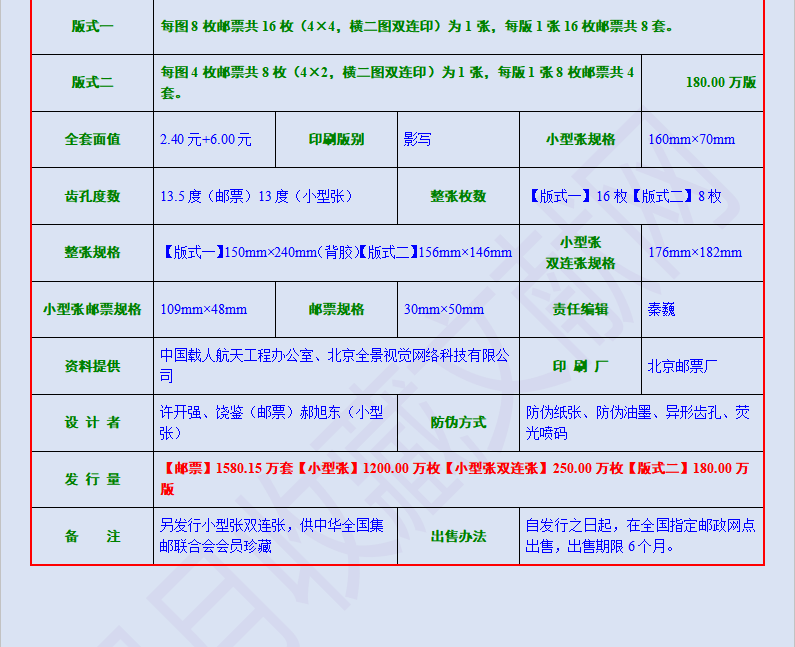Click the 齿孔度数 label cell

[92, 196]
